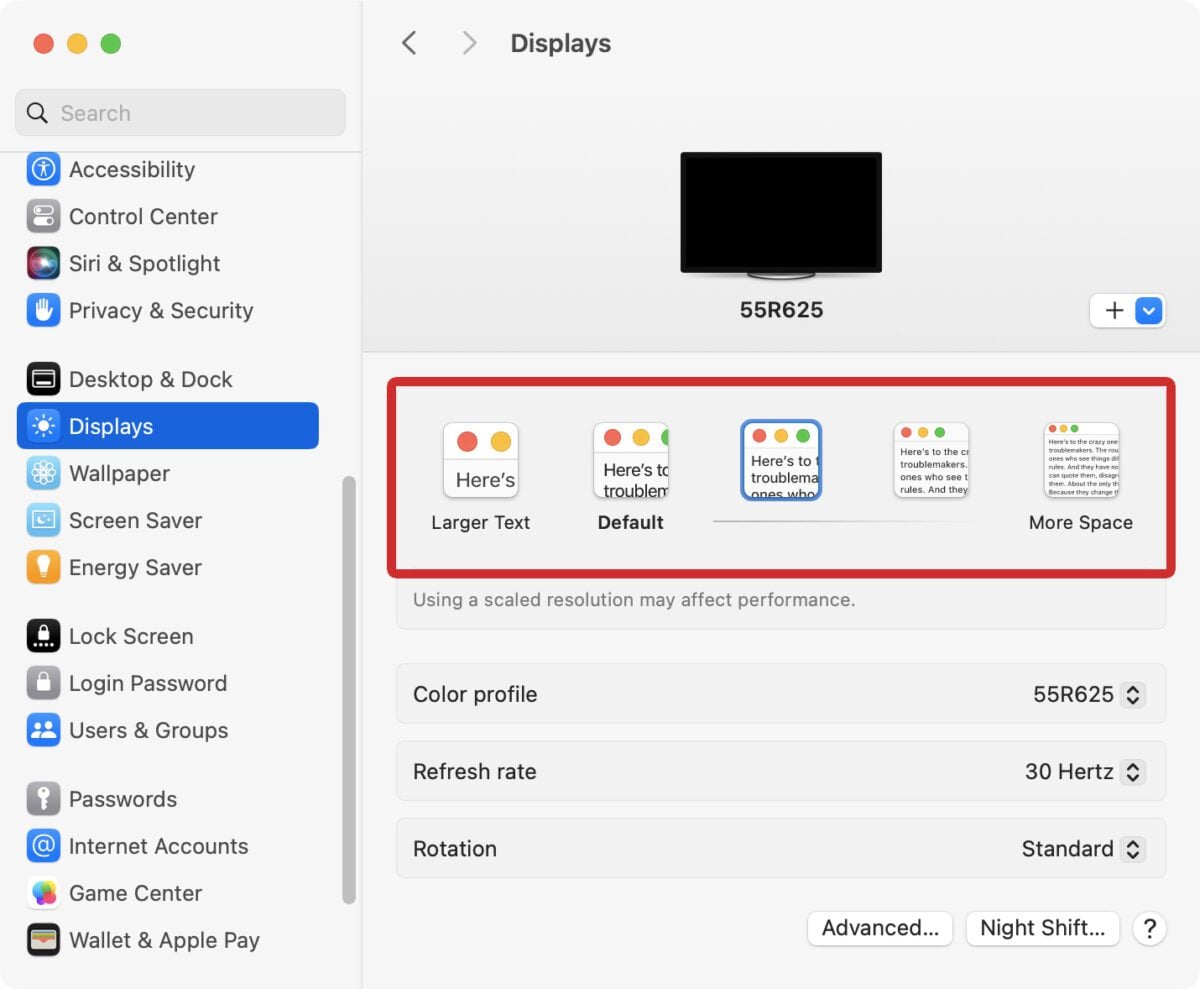
Task: Open Game Center settings
Action: pos(133,893)
